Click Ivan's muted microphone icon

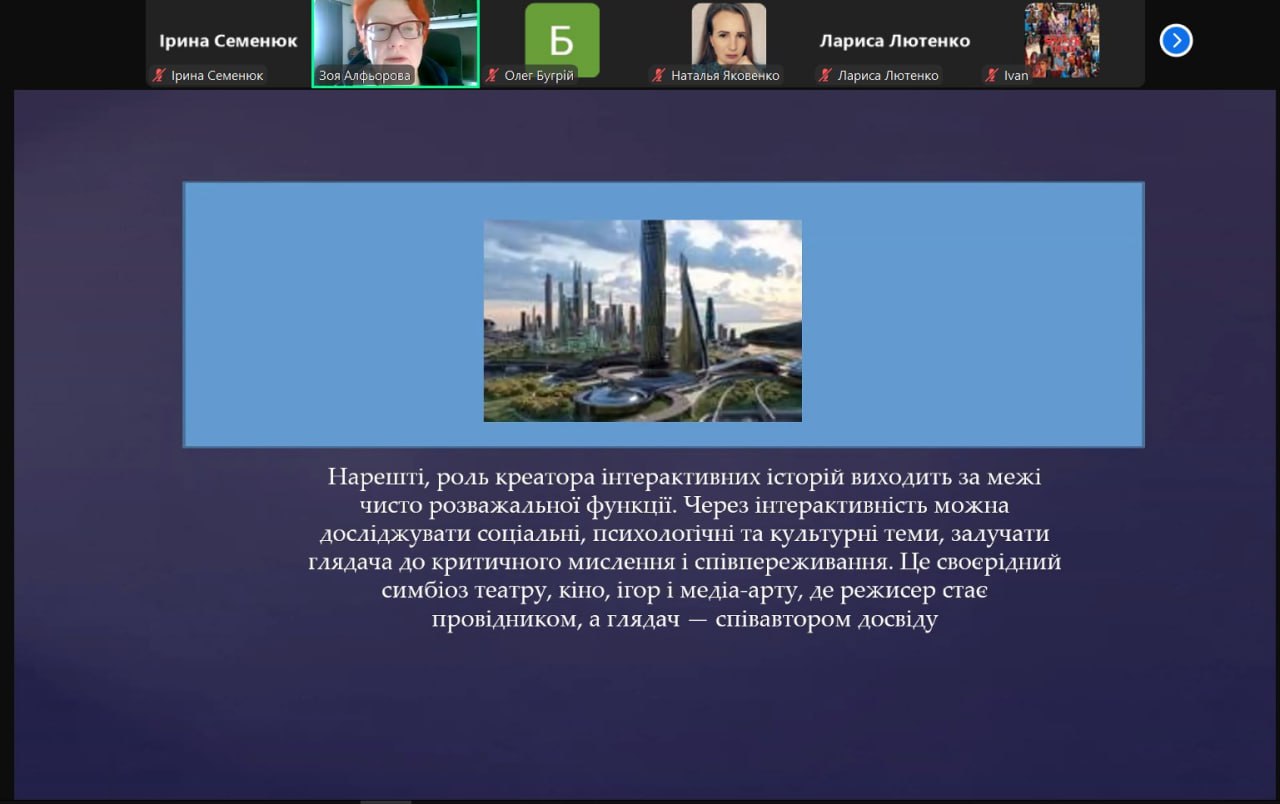(x=992, y=75)
